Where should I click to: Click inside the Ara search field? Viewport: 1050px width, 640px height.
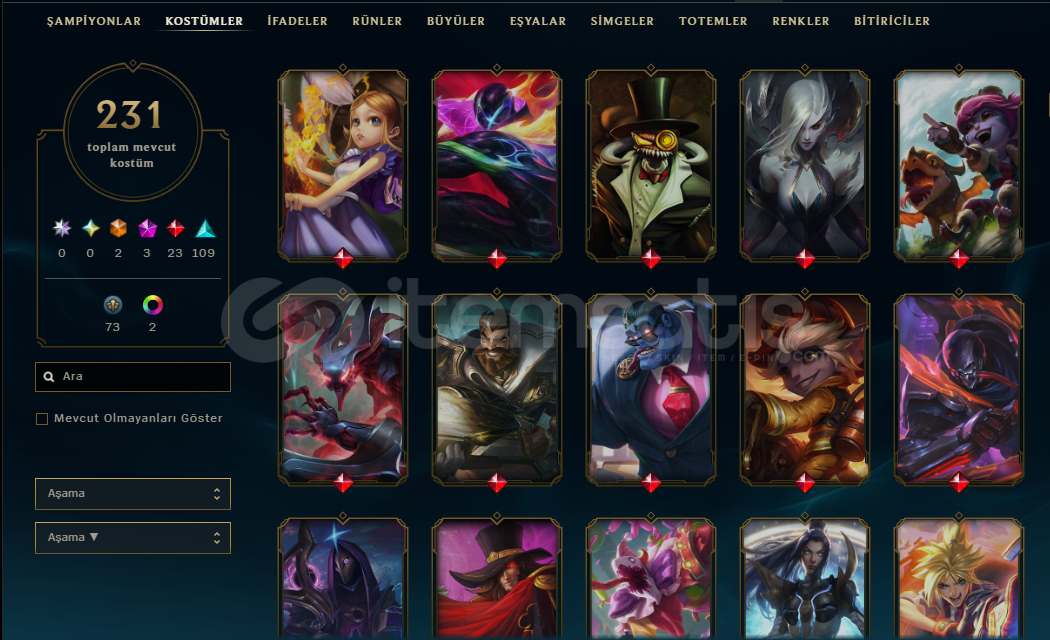[x=133, y=377]
